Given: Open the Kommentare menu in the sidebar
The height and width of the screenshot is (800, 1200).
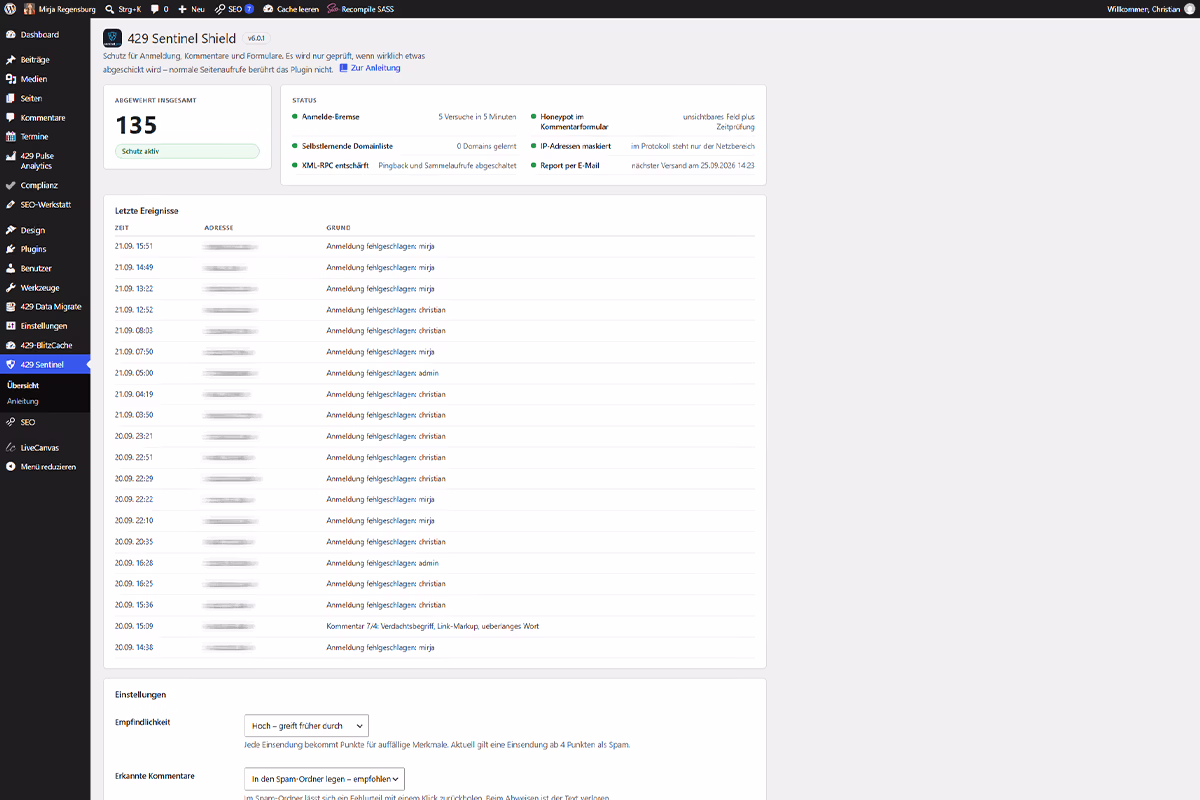Looking at the screenshot, I should tap(45, 118).
